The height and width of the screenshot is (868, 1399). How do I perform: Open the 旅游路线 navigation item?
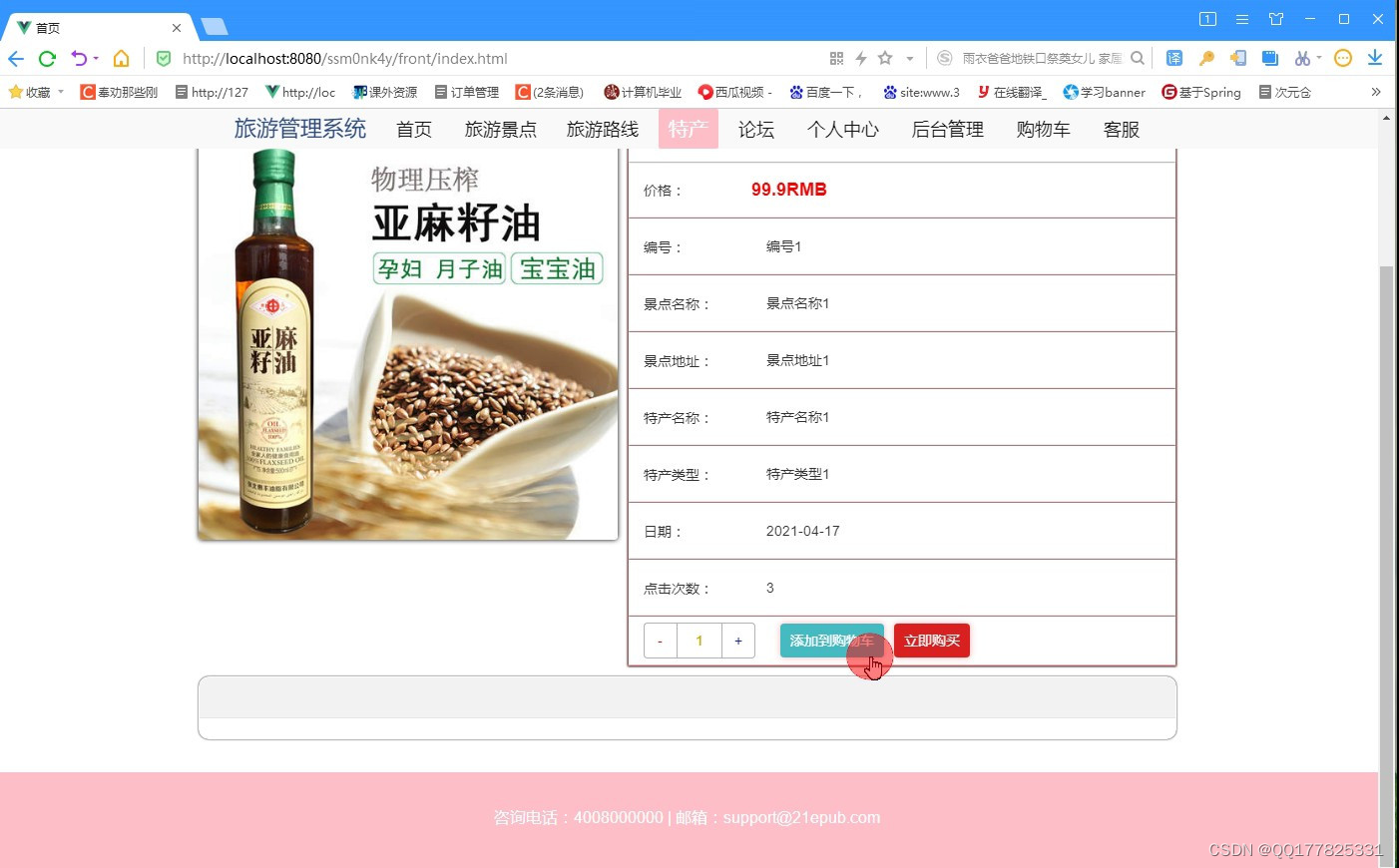(603, 130)
